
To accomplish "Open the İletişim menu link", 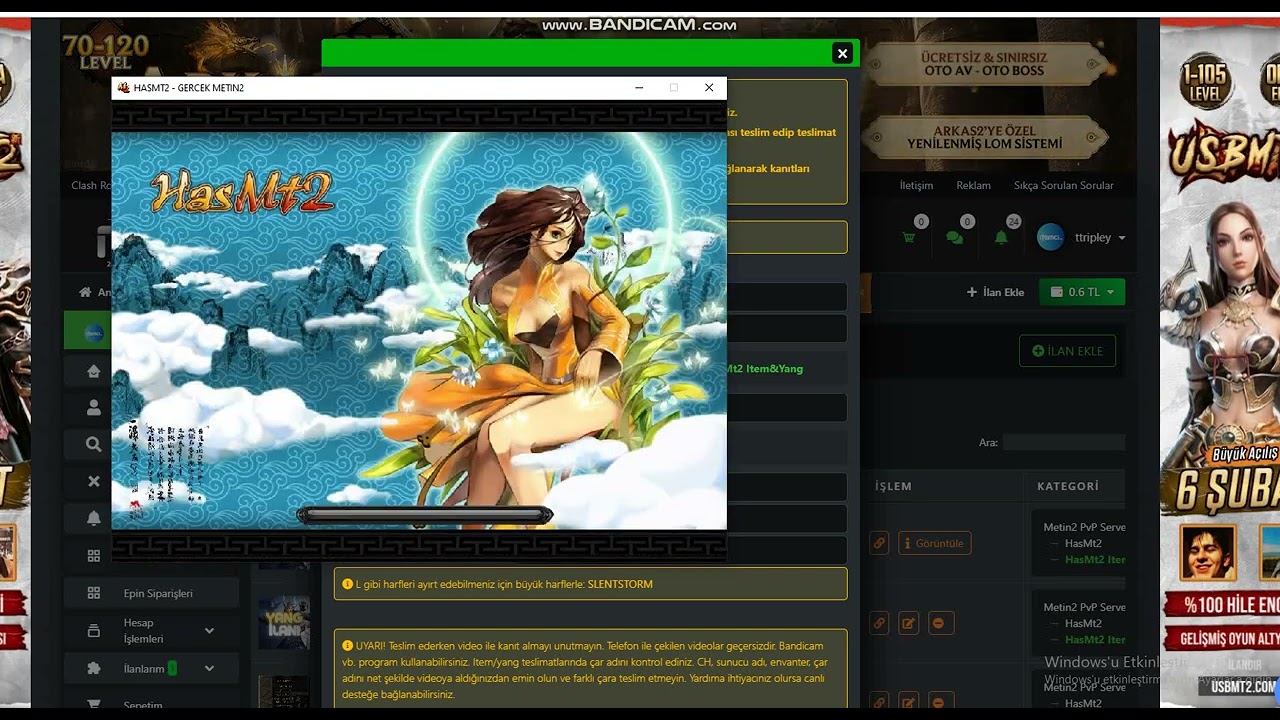I will [x=916, y=185].
